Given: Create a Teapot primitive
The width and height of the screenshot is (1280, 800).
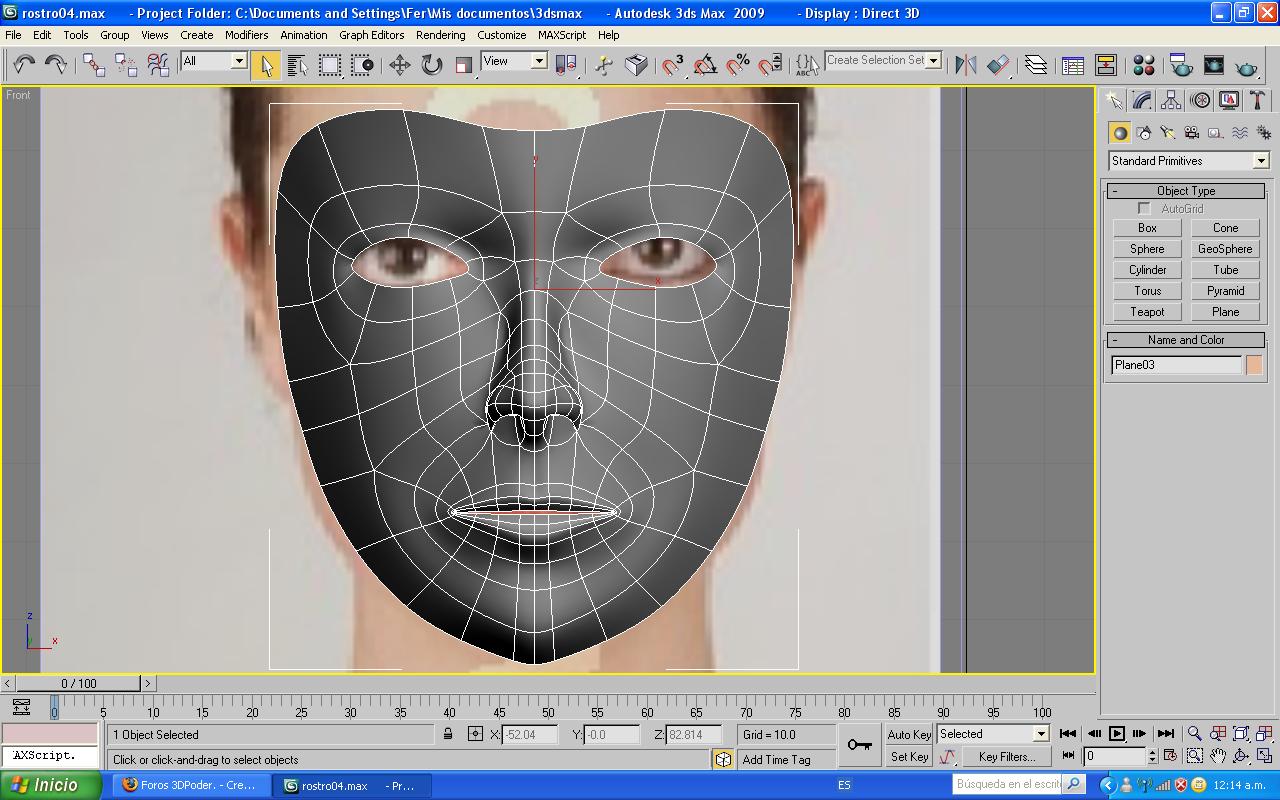Looking at the screenshot, I should pos(1147,312).
